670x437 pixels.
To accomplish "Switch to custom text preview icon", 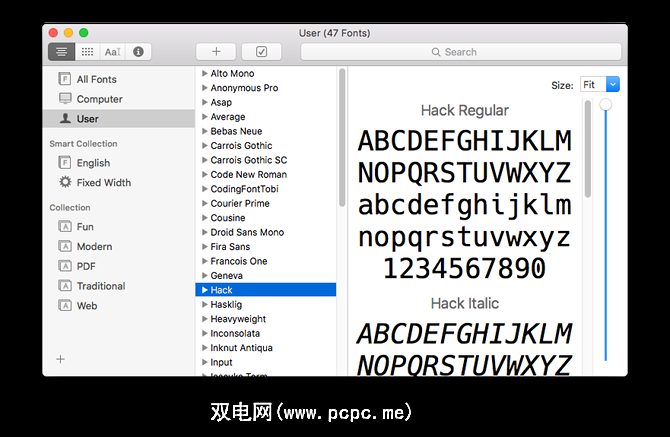I will pyautogui.click(x=113, y=52).
